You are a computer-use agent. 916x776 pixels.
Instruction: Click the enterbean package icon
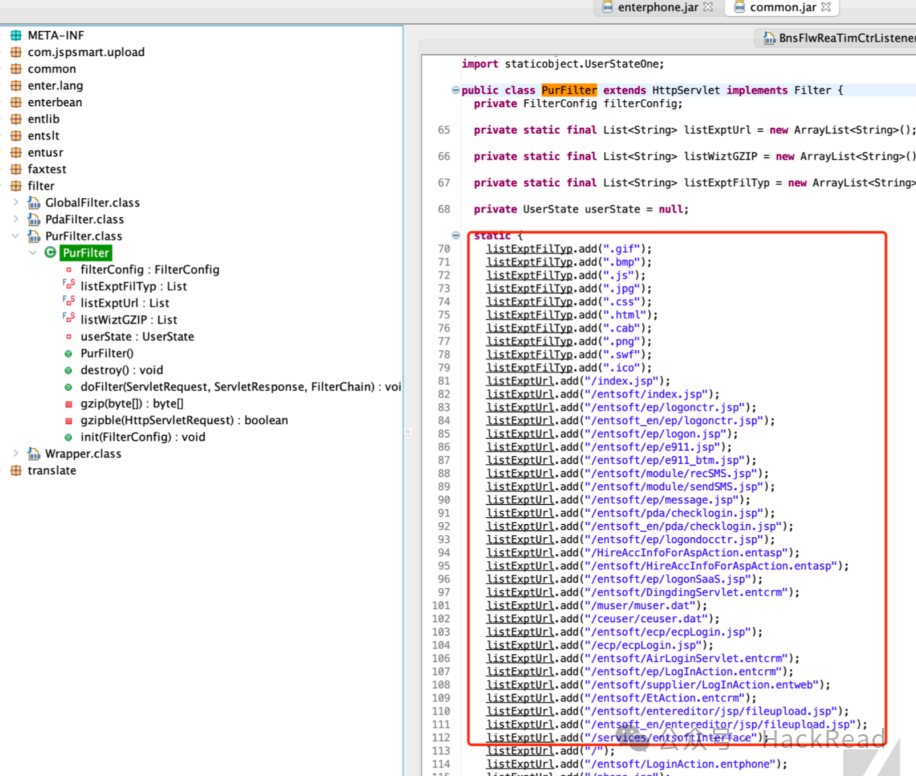[x=16, y=102]
